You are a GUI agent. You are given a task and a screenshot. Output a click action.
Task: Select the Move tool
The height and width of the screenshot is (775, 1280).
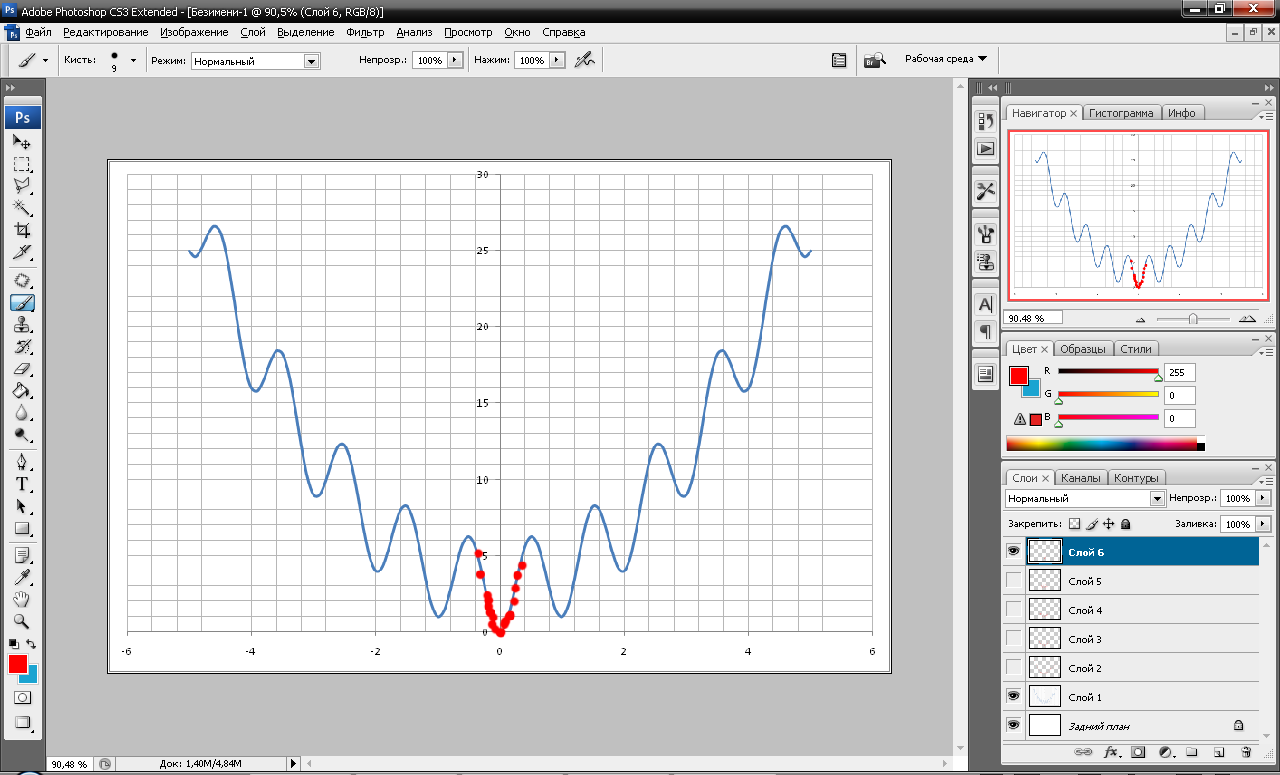(x=22, y=142)
